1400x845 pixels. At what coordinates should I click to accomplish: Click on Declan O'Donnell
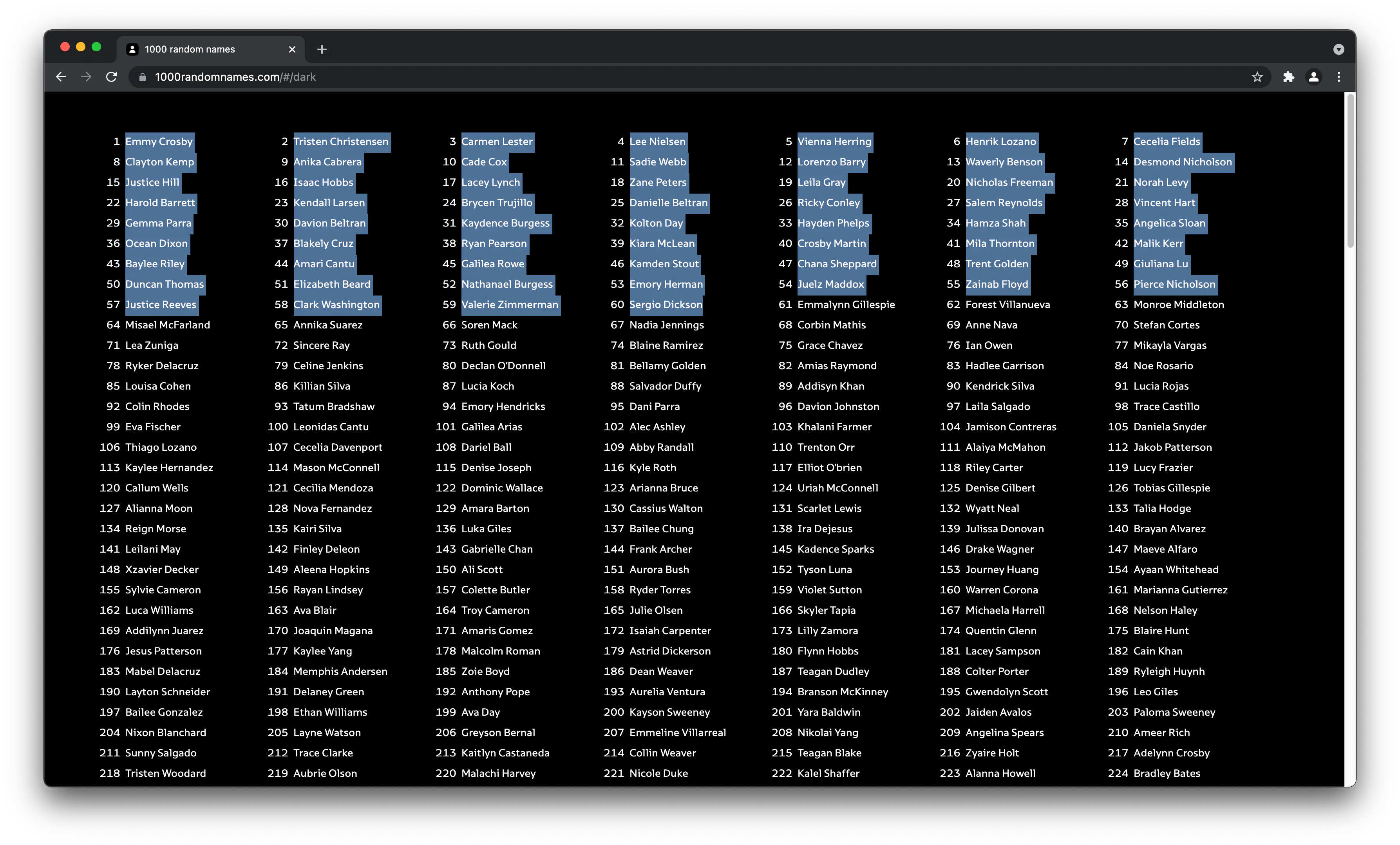pyautogui.click(x=503, y=366)
